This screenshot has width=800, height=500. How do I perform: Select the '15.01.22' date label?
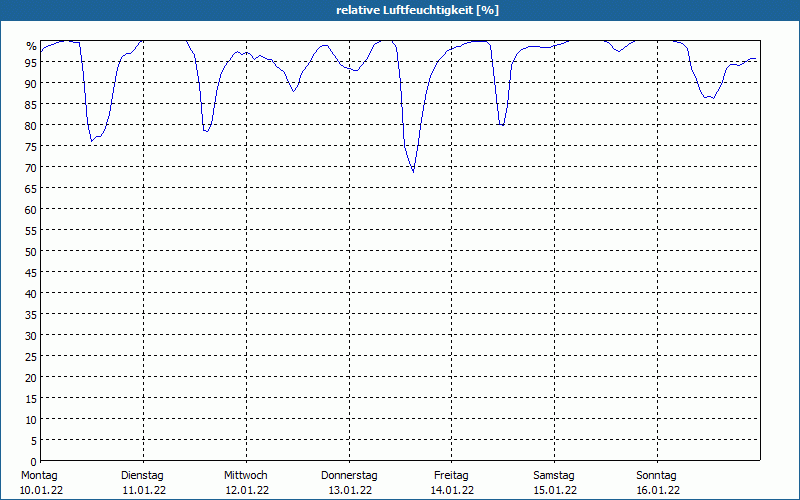pos(555,490)
